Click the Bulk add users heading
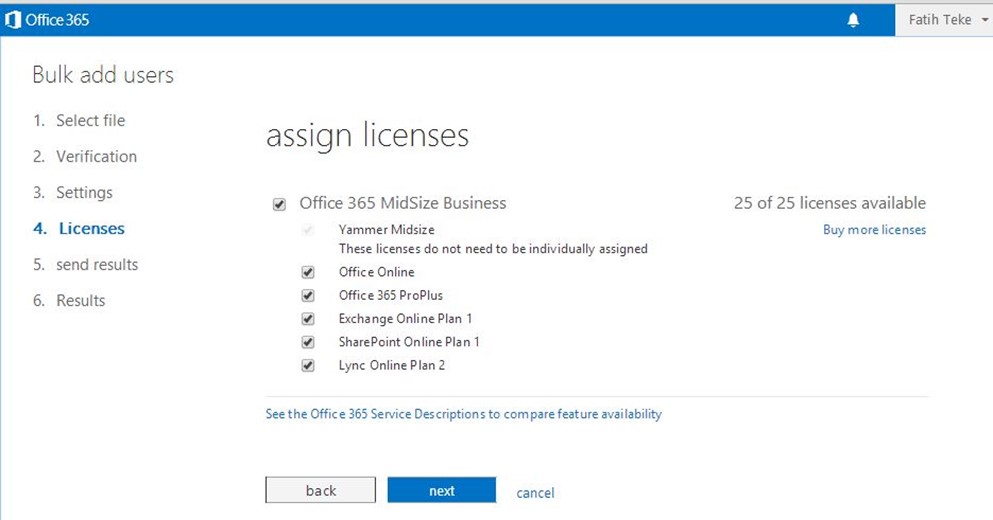The width and height of the screenshot is (993, 520). click(103, 75)
